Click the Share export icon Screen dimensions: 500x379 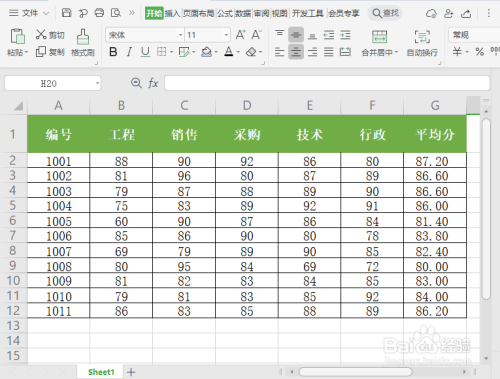[x=466, y=13]
